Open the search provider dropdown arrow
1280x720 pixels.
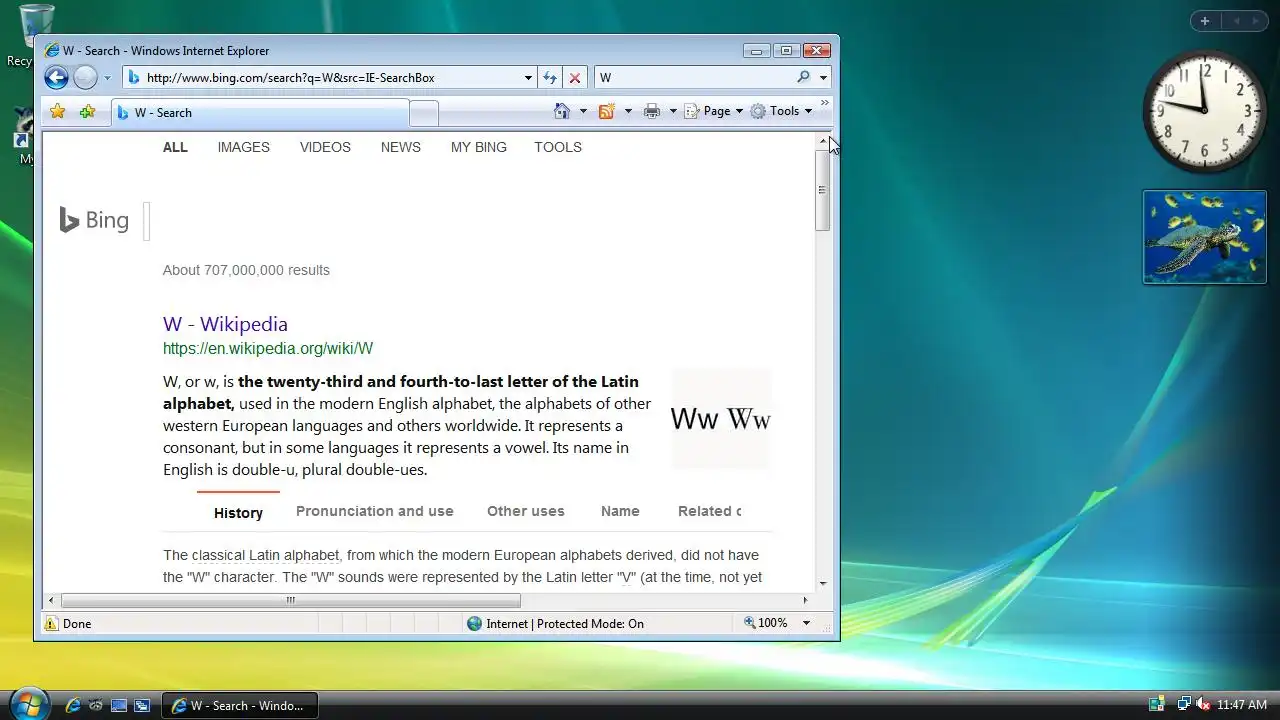point(823,77)
